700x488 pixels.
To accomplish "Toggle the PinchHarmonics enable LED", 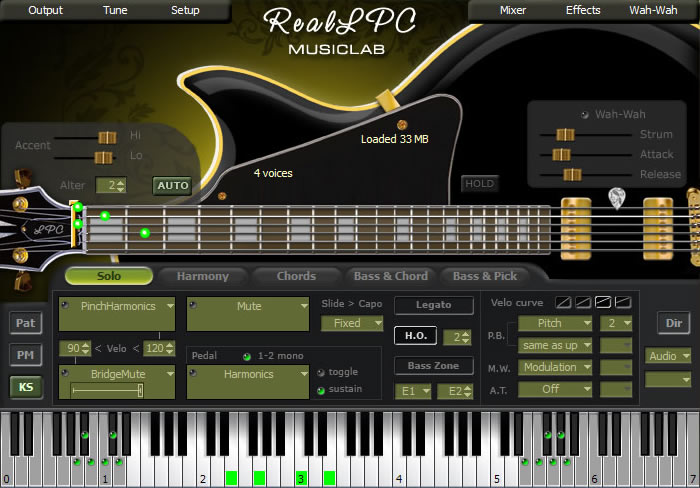I will (x=65, y=305).
